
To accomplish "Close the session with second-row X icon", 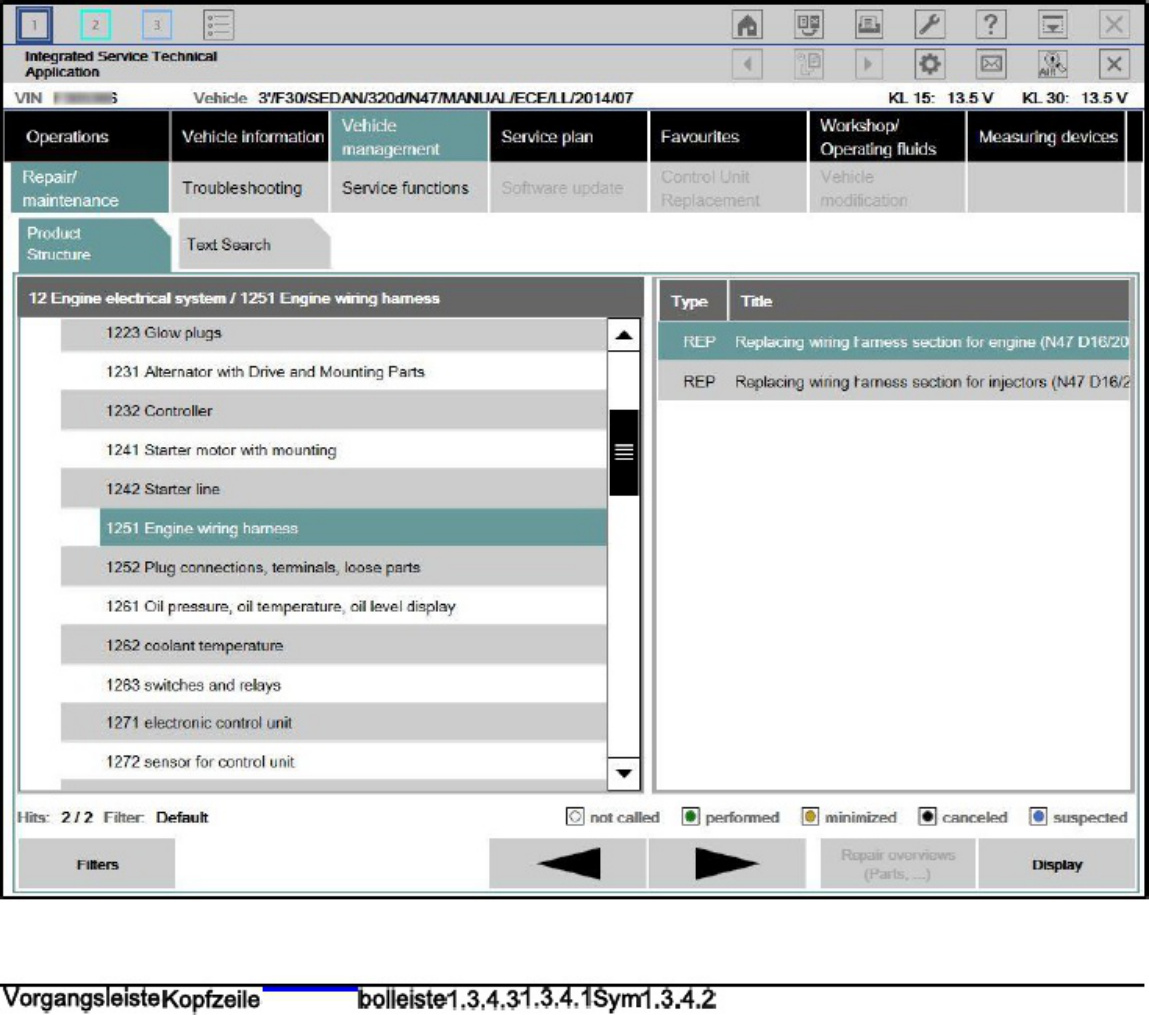I will point(1114,64).
